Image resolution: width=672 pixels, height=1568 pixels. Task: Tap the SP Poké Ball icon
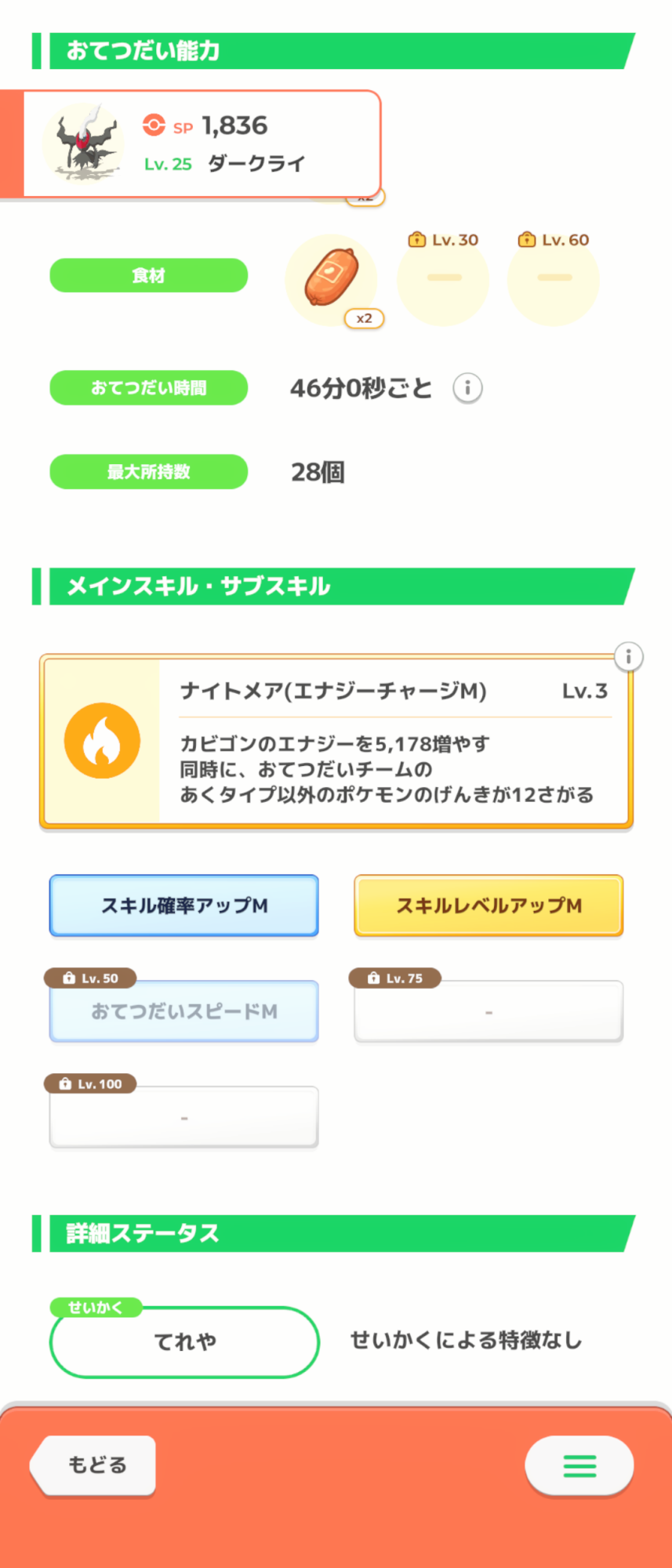154,125
